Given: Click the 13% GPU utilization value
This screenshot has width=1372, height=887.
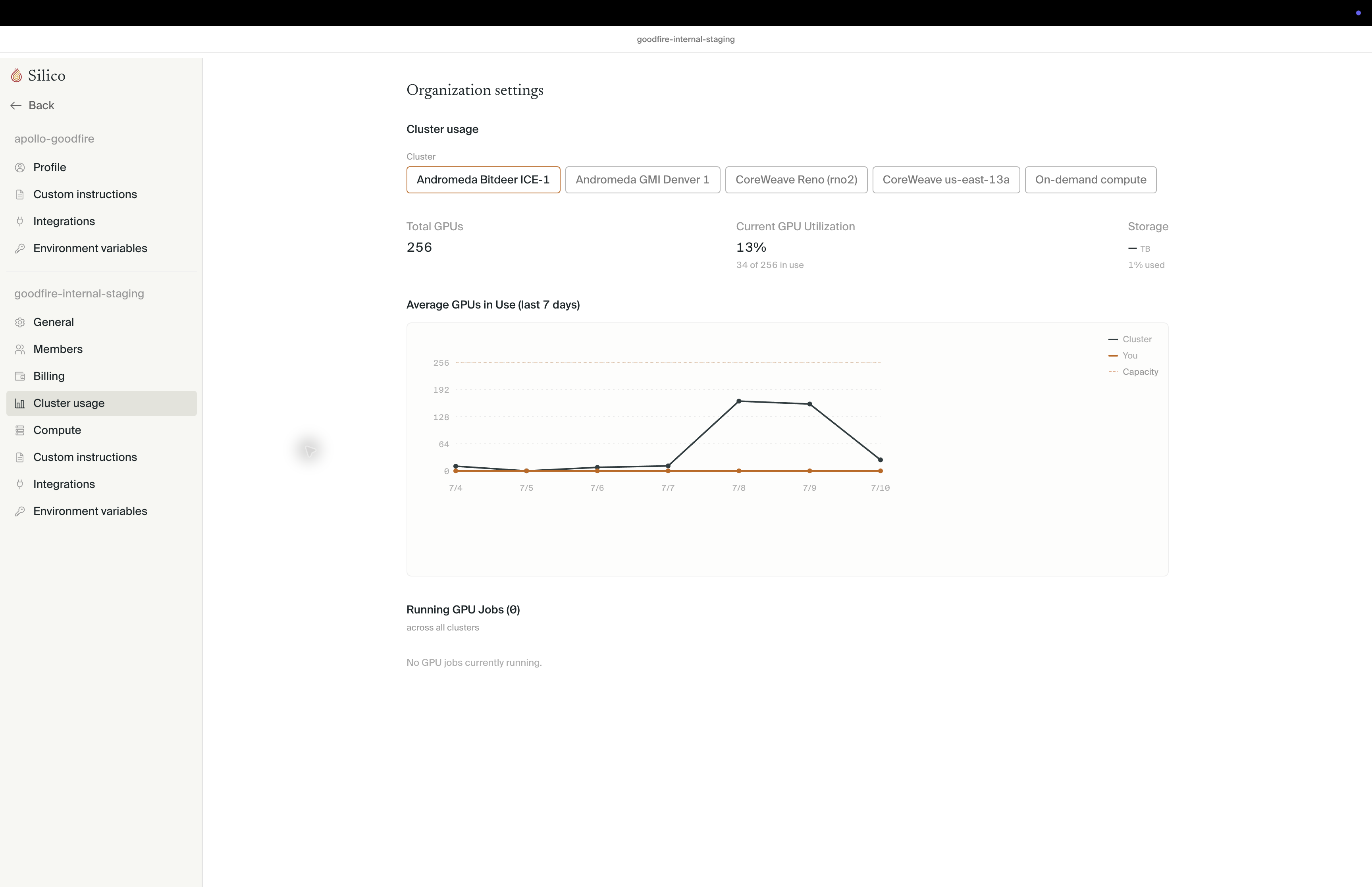Looking at the screenshot, I should (751, 248).
